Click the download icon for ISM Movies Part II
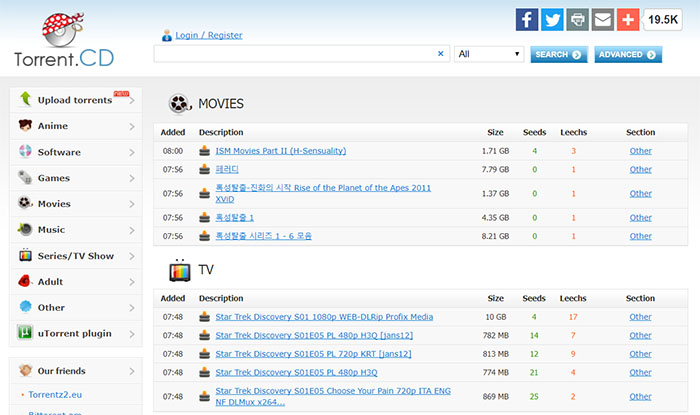The image size is (700, 415). [x=204, y=151]
